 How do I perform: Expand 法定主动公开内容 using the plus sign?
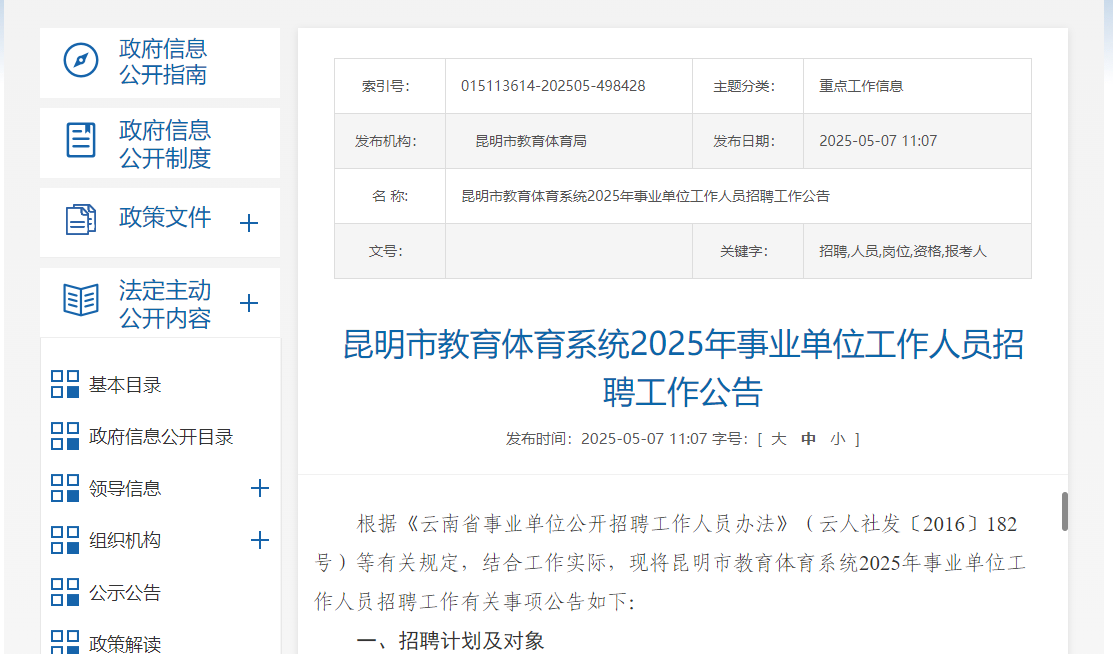coord(249,303)
